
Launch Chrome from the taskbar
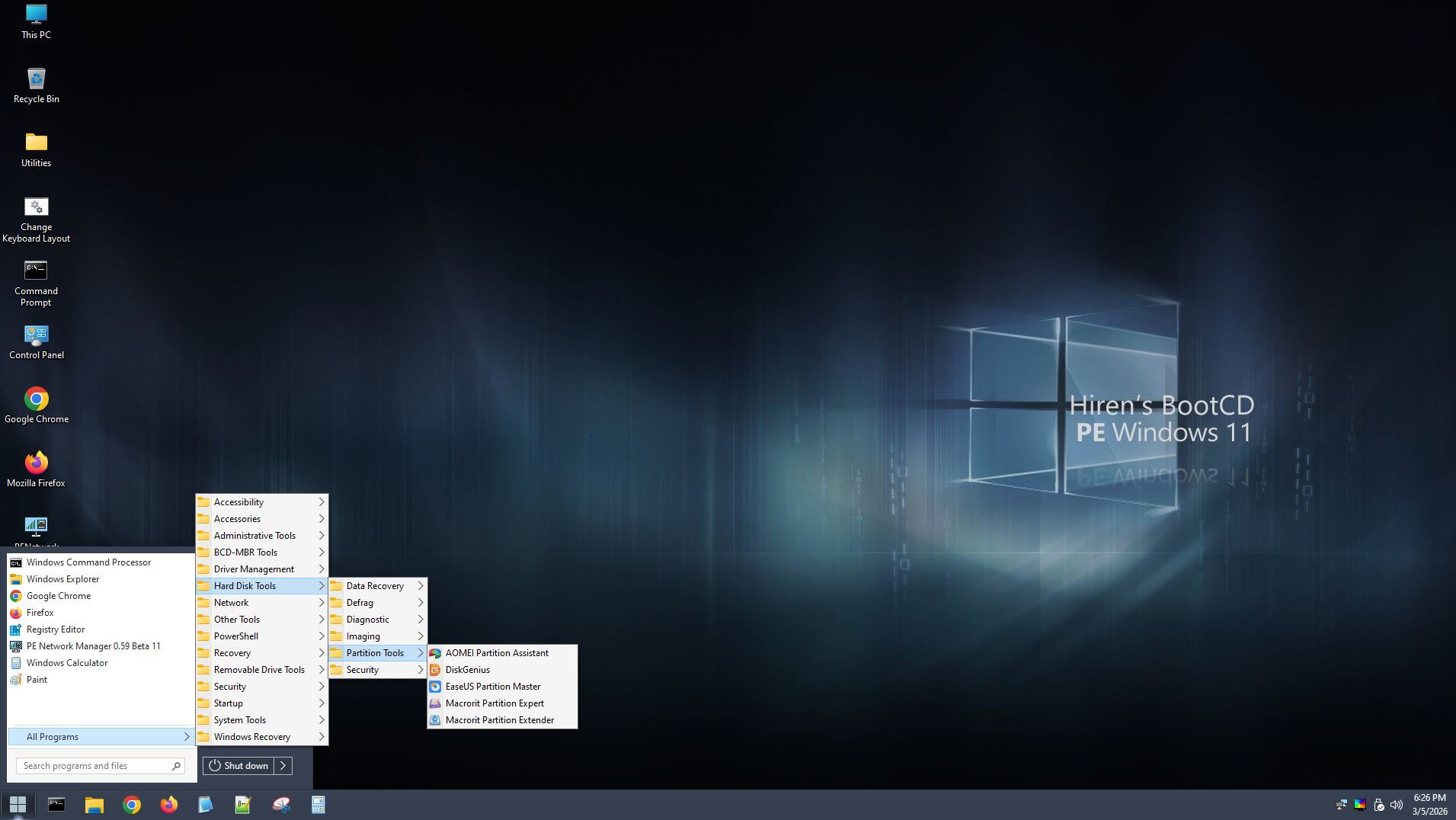[132, 805]
